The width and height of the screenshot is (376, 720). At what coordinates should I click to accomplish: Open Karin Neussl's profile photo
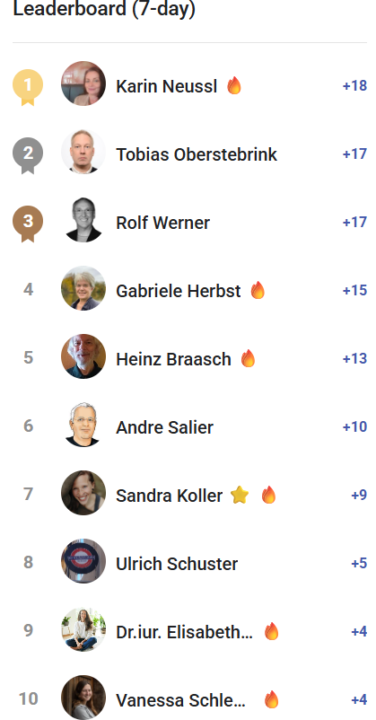pyautogui.click(x=84, y=84)
